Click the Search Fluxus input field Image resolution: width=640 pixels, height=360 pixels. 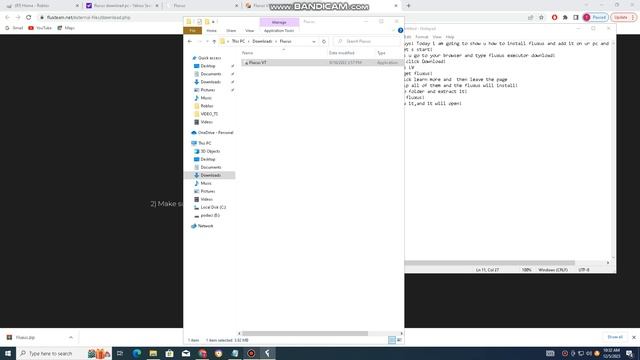367,41
